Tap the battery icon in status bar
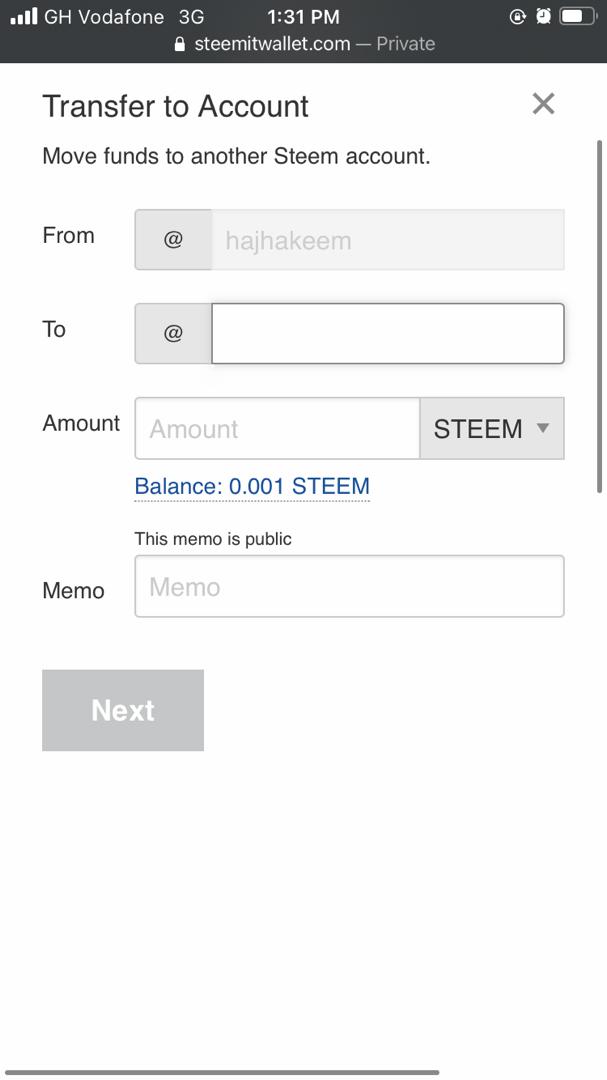The width and height of the screenshot is (607, 1080). (577, 16)
